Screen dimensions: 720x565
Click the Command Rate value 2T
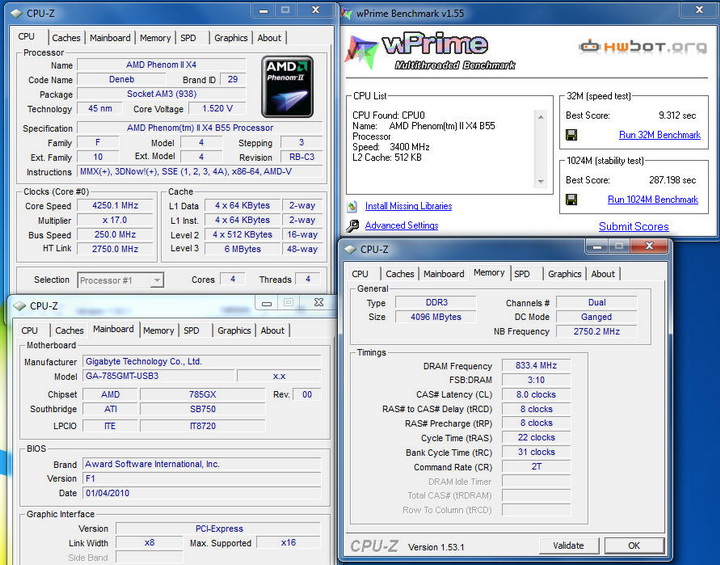[x=536, y=467]
